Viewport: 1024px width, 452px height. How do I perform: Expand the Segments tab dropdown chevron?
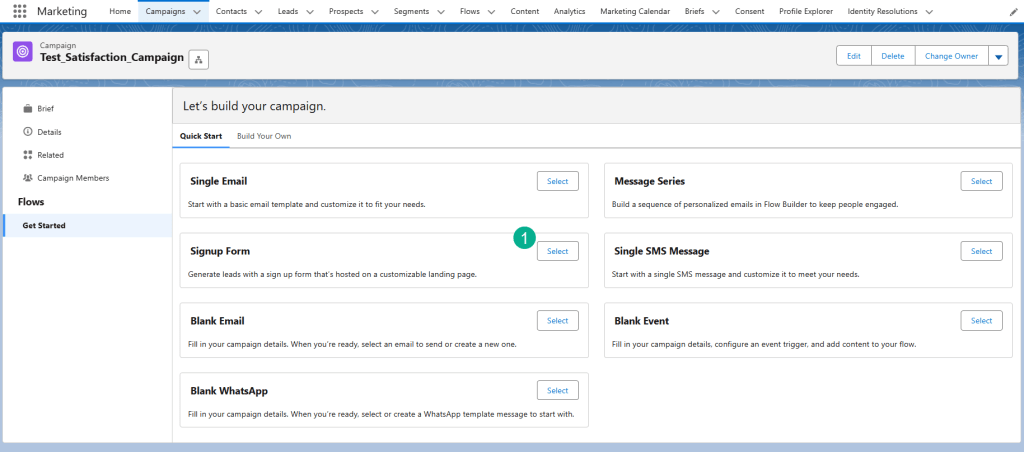coord(444,11)
